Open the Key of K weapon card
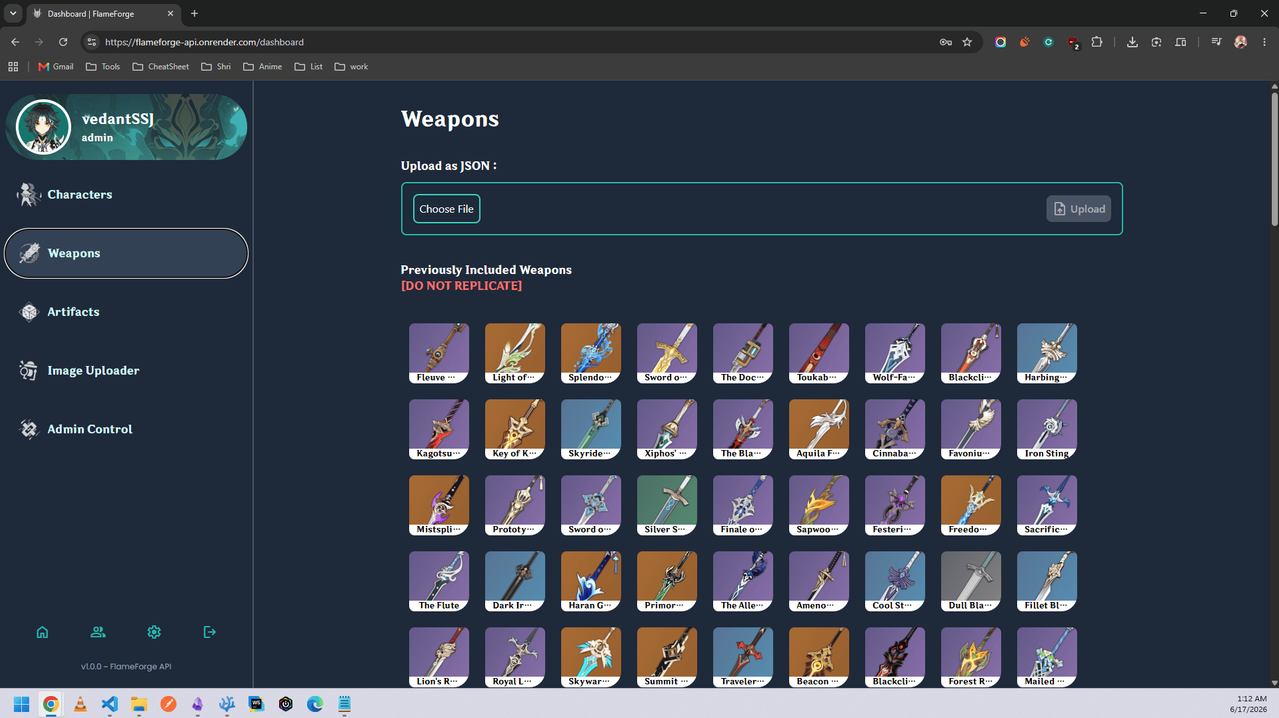1279x718 pixels. coord(515,429)
